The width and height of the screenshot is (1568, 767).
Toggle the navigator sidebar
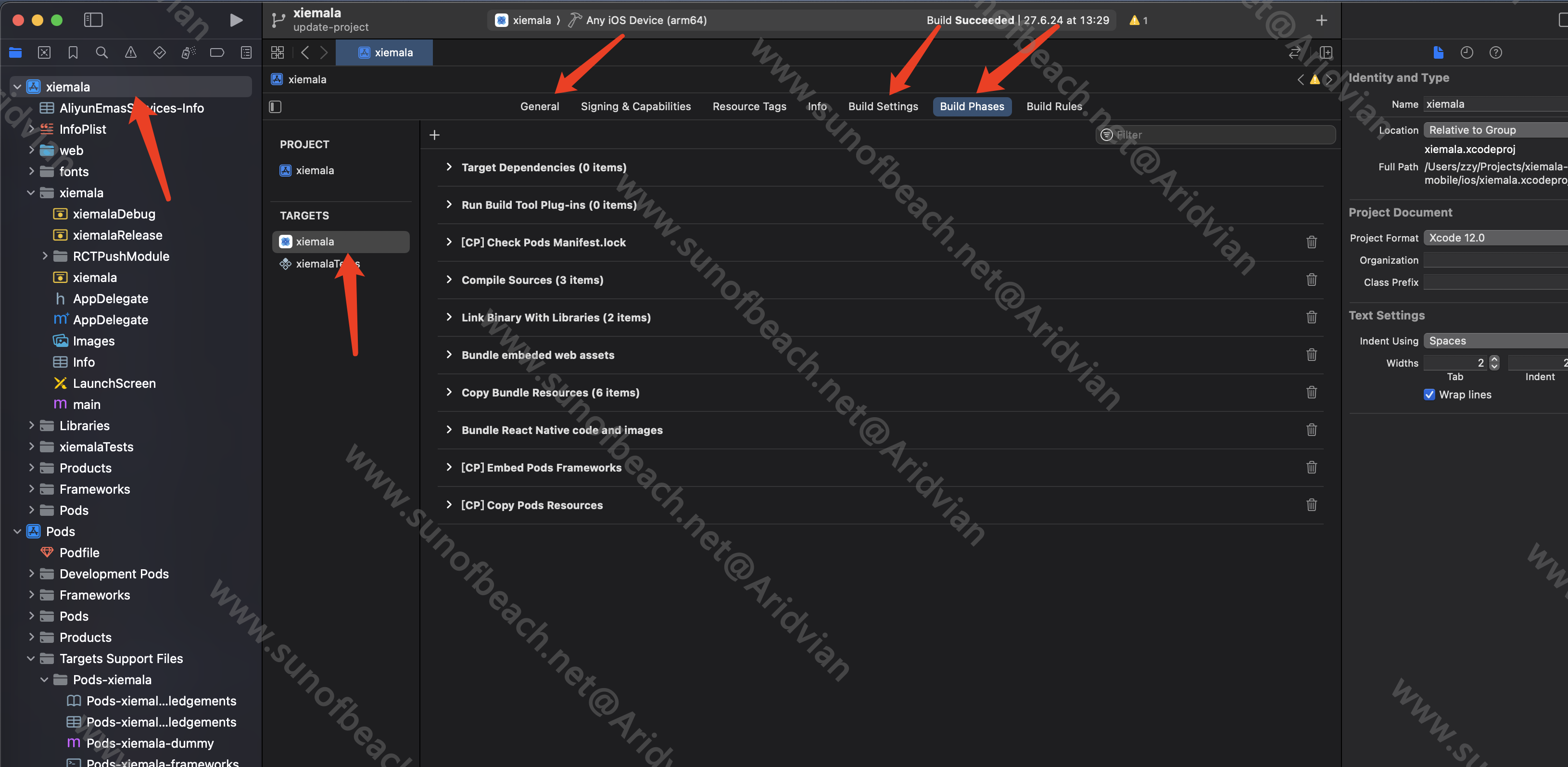pyautogui.click(x=93, y=20)
